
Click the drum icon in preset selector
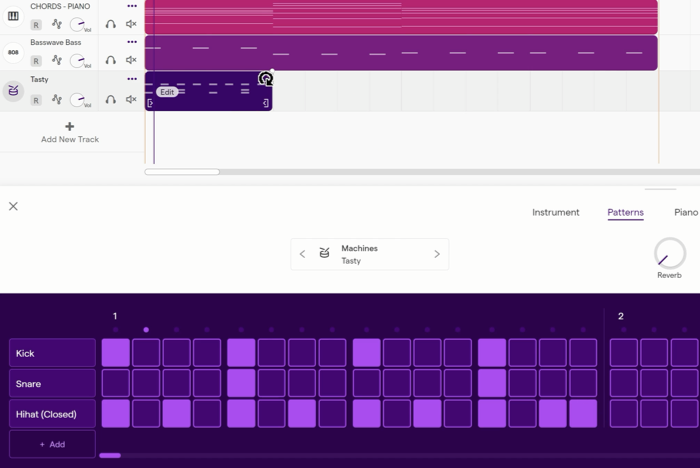[x=325, y=253]
